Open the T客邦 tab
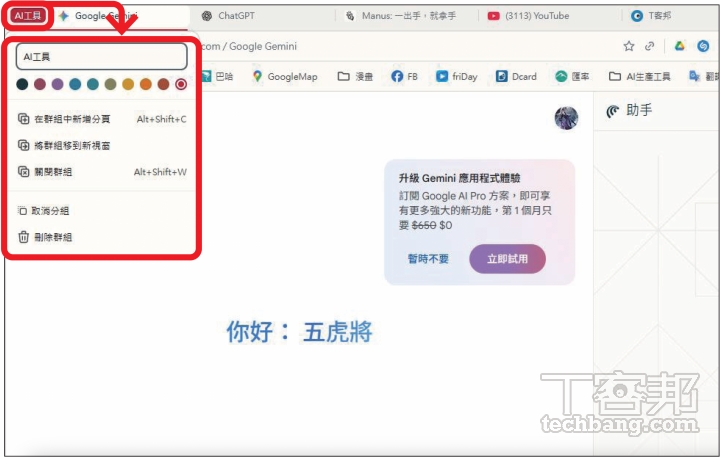 click(x=651, y=16)
